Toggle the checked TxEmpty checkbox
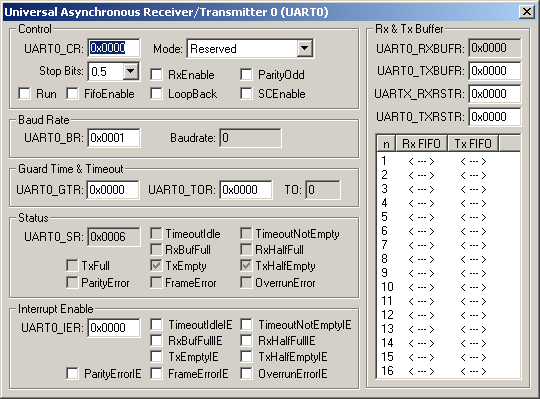Viewport: 540px width, 399px height. pos(156,265)
